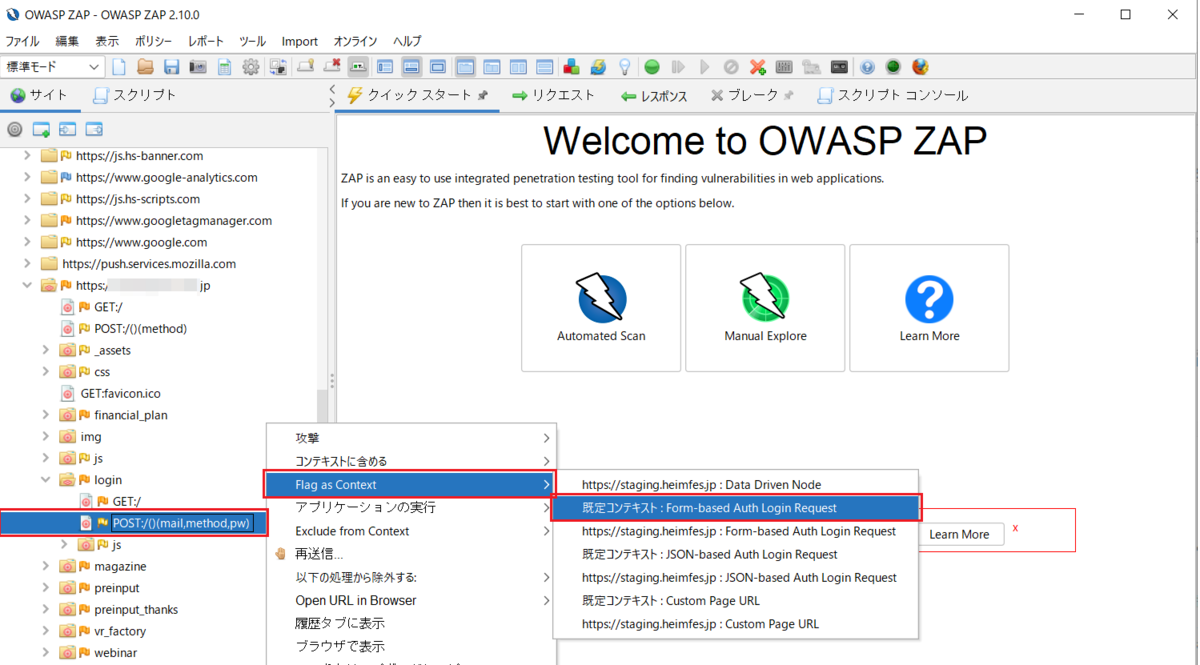The width and height of the screenshot is (1200, 665).
Task: Click the camera-like toolbar icon after the floppy disk
Action: coord(198,67)
